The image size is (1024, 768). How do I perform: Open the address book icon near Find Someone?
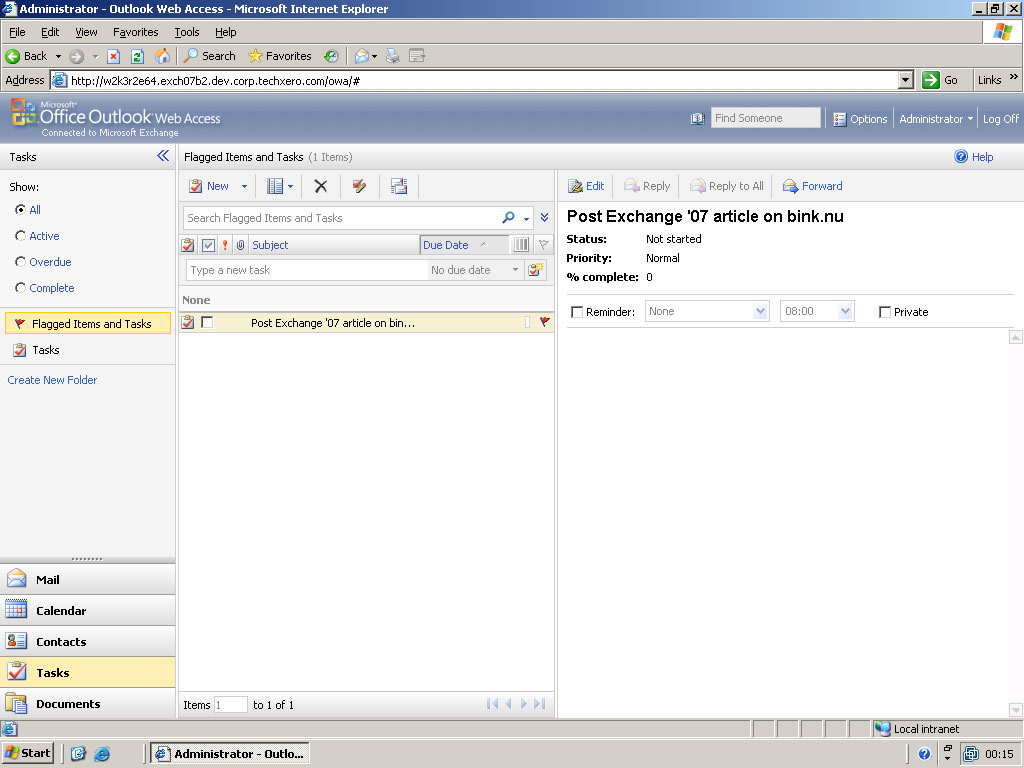pyautogui.click(x=697, y=119)
